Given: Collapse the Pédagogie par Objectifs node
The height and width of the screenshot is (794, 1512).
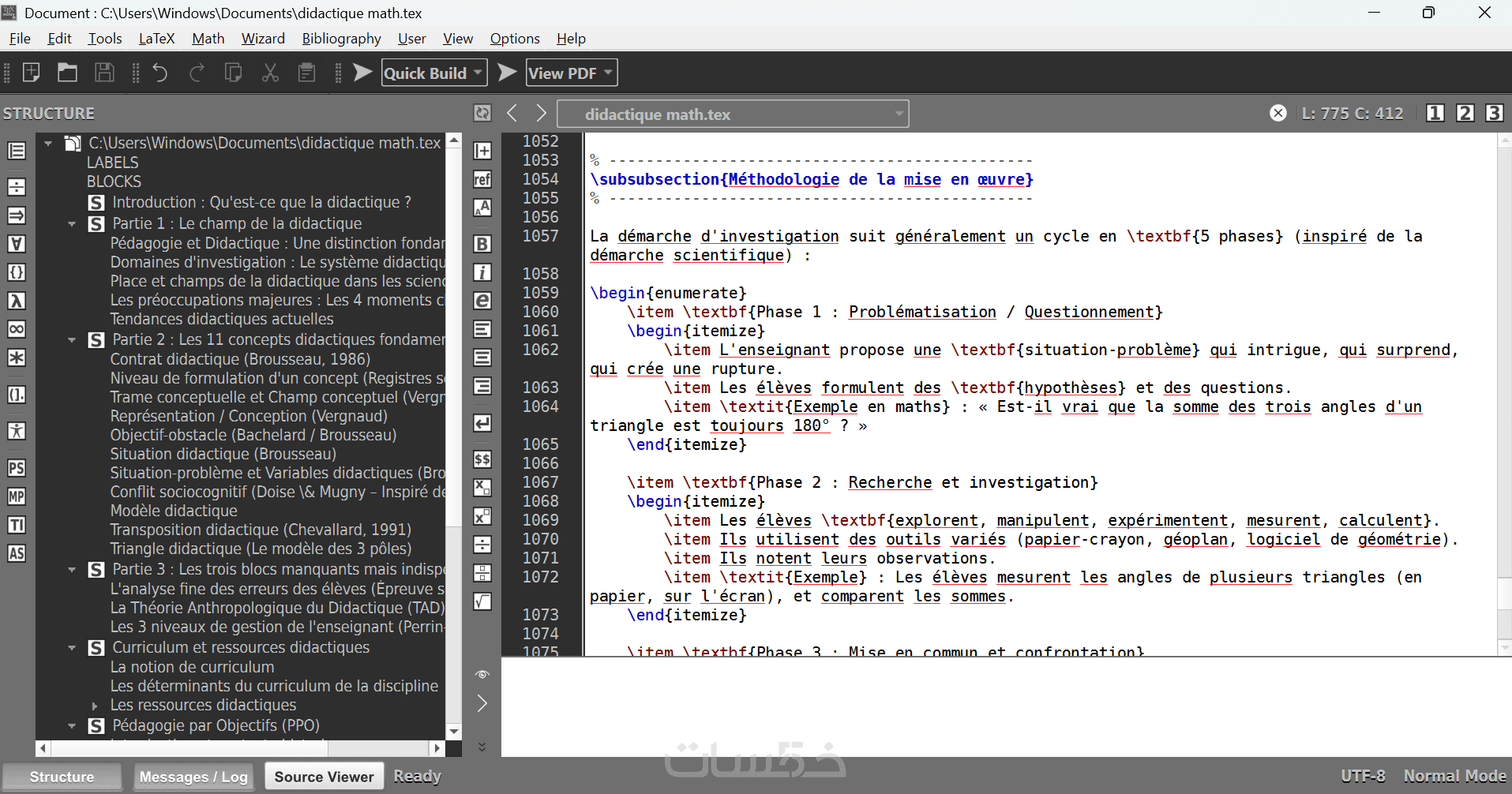Looking at the screenshot, I should pyautogui.click(x=72, y=726).
